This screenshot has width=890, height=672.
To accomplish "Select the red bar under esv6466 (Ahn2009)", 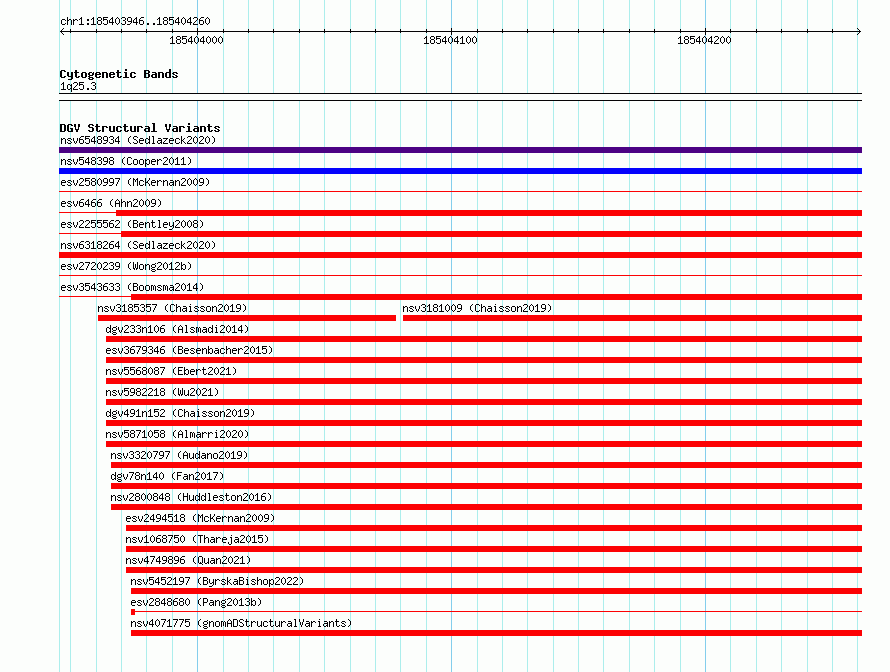I will tap(489, 213).
